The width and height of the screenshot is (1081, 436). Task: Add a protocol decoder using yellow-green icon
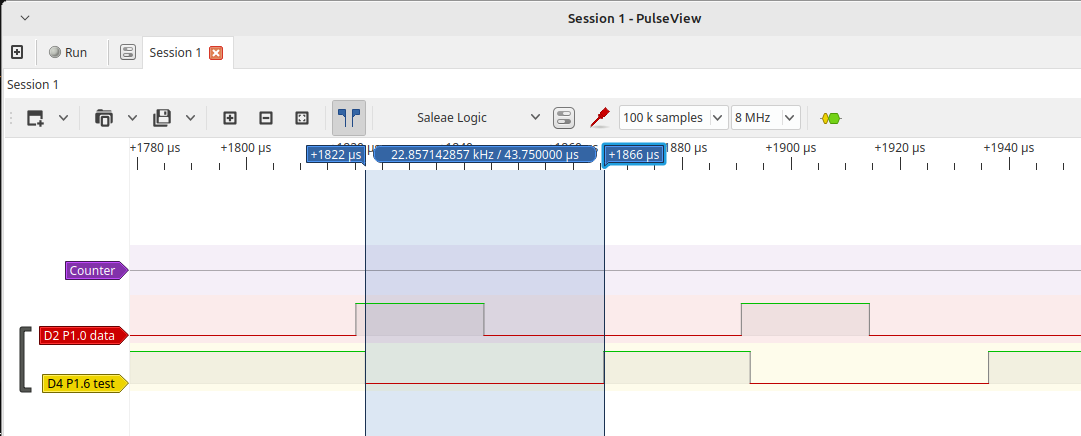coord(830,118)
